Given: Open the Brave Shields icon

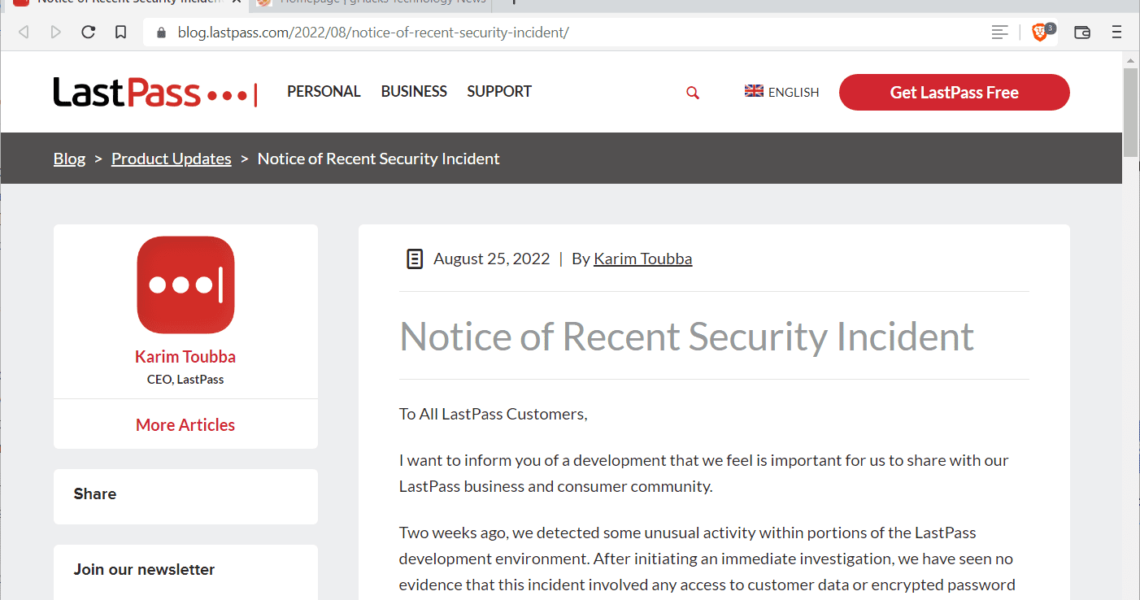Looking at the screenshot, I should (1042, 32).
